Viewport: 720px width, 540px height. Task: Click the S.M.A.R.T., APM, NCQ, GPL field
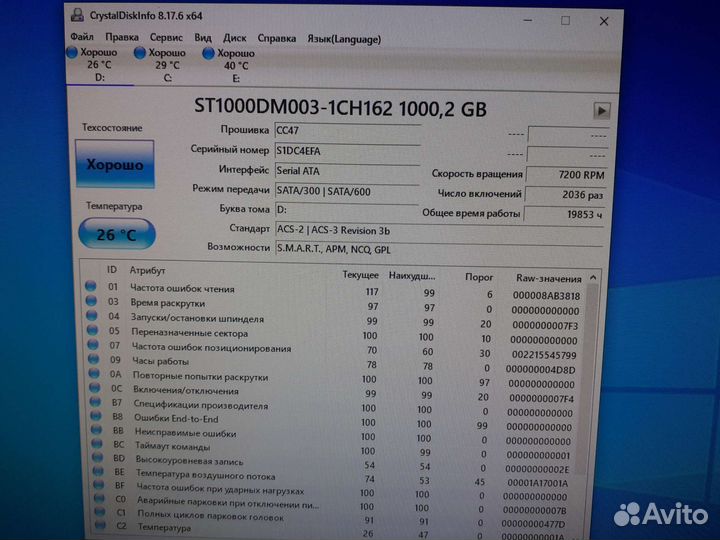(x=439, y=249)
